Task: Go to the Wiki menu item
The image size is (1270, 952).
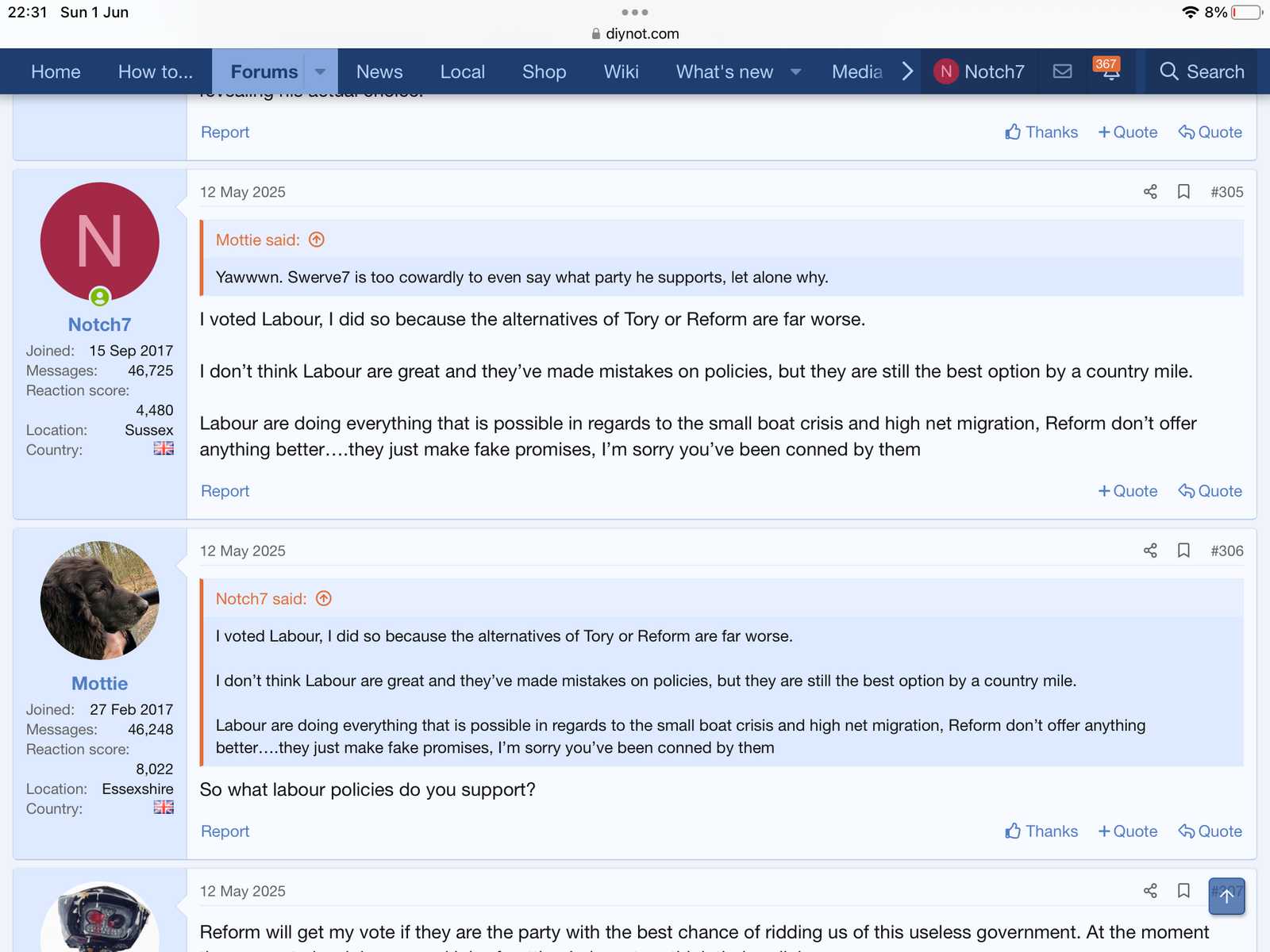Action: tap(621, 71)
